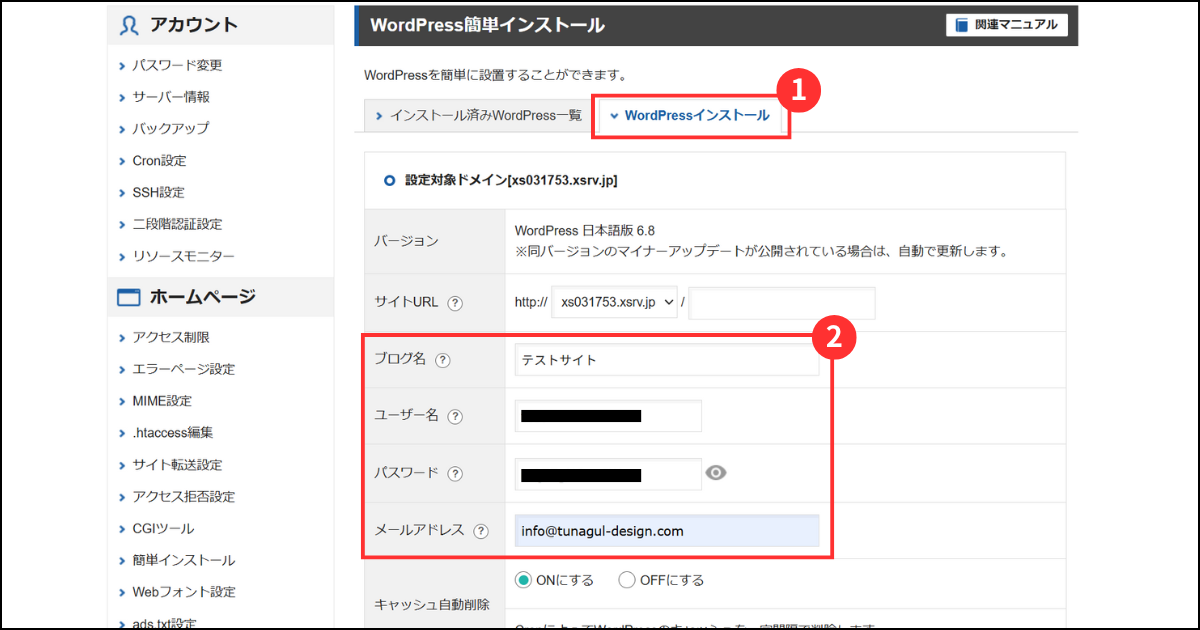The image size is (1200, 630).
Task: Click help icon next to パスワード
Action: click(x=455, y=474)
